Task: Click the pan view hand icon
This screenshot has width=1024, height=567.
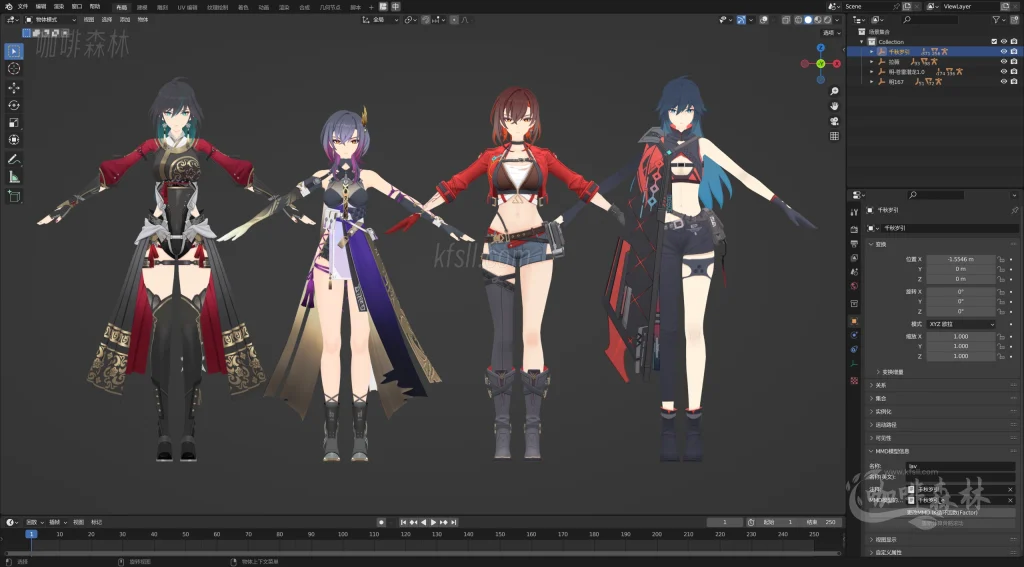Action: (x=834, y=105)
